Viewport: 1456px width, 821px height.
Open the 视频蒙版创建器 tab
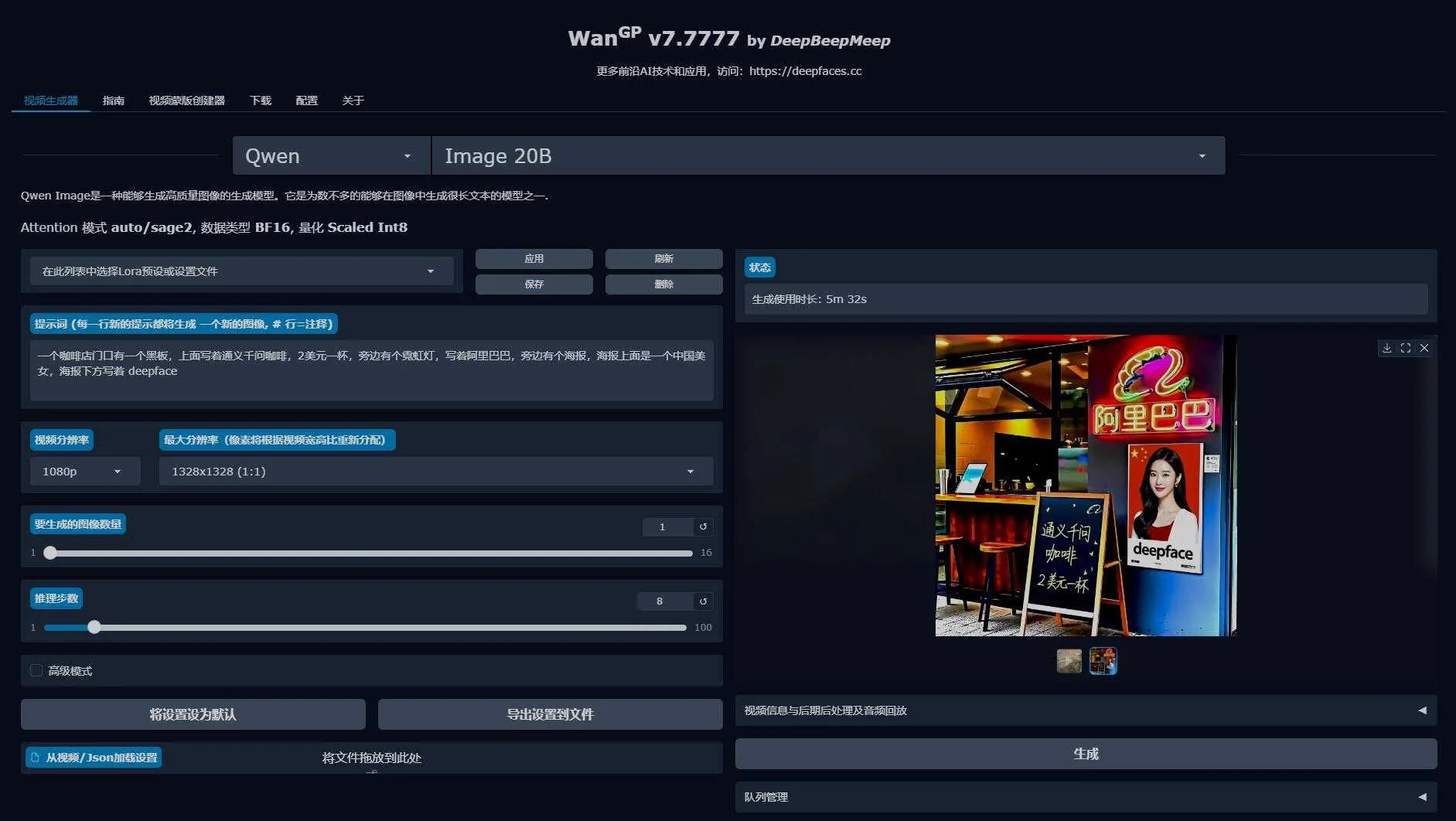tap(187, 100)
